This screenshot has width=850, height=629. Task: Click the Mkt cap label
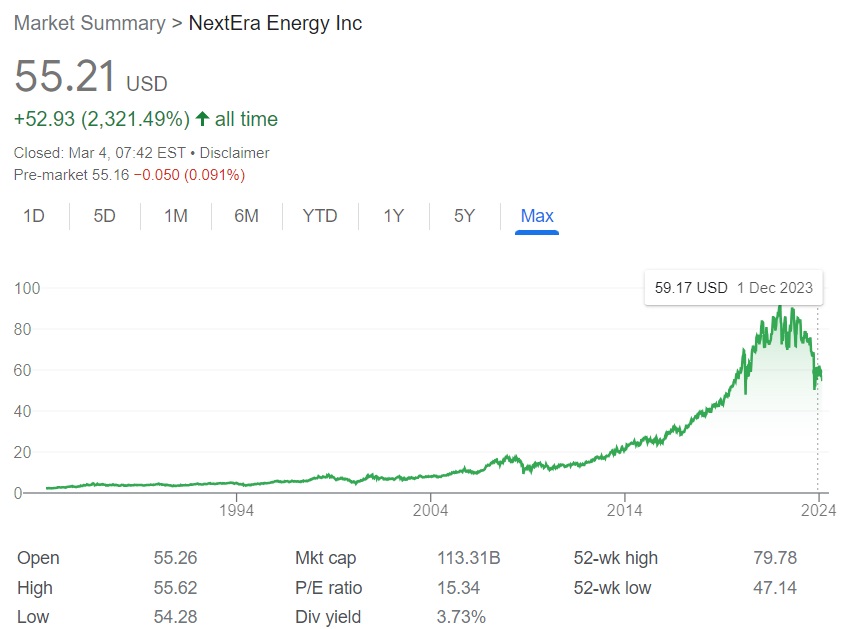pyautogui.click(x=325, y=558)
